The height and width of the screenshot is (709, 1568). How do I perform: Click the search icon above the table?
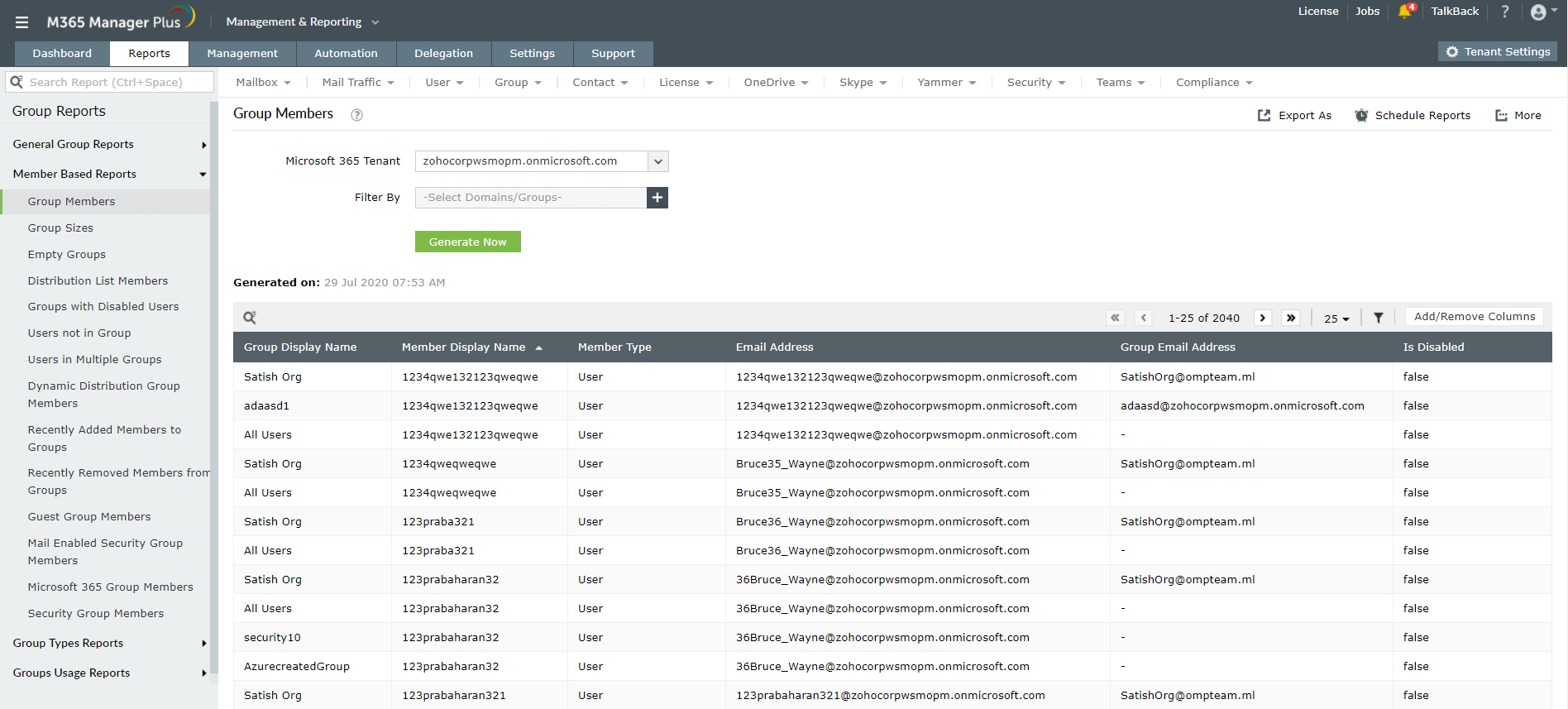point(250,318)
